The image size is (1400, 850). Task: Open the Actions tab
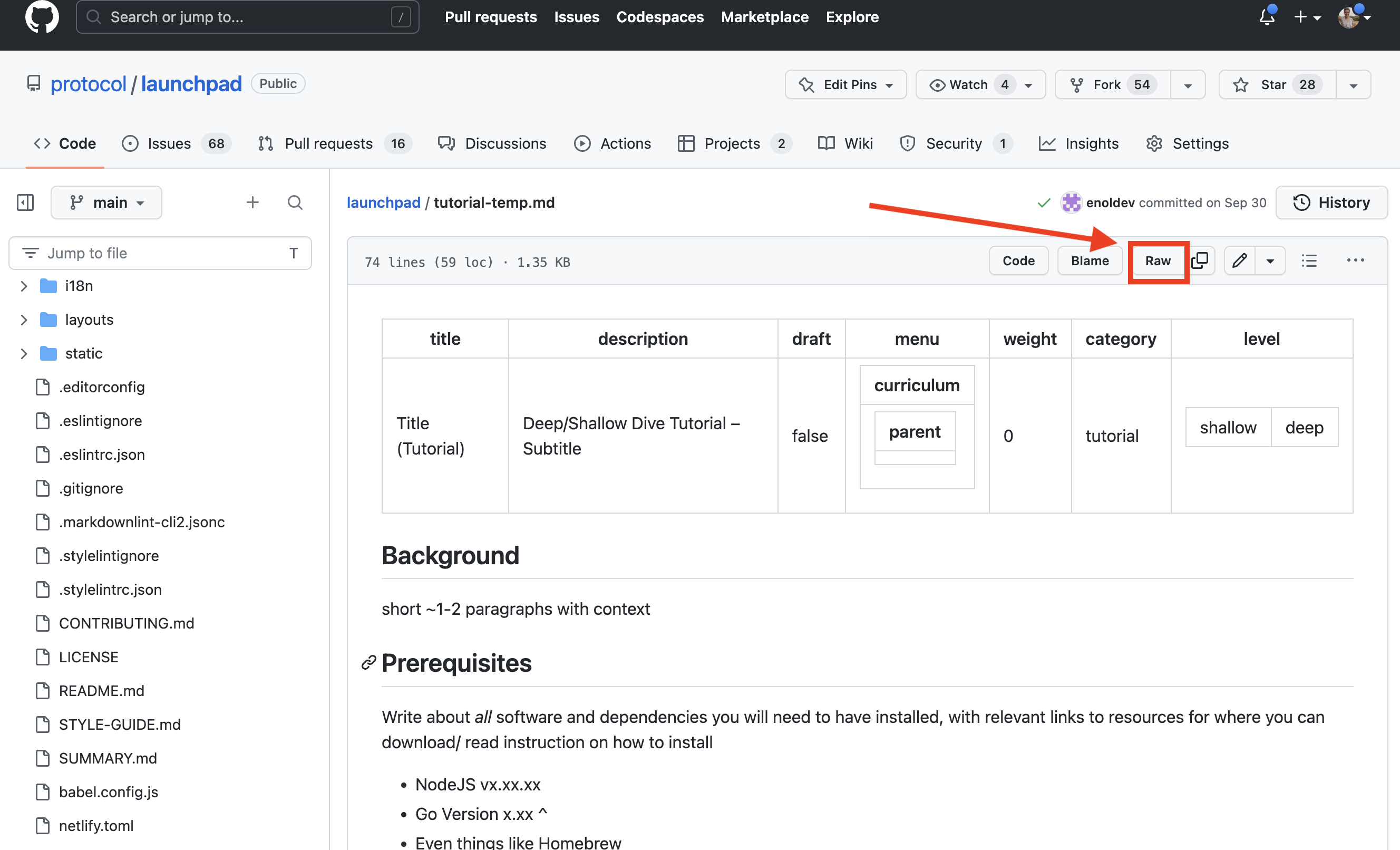tap(612, 143)
